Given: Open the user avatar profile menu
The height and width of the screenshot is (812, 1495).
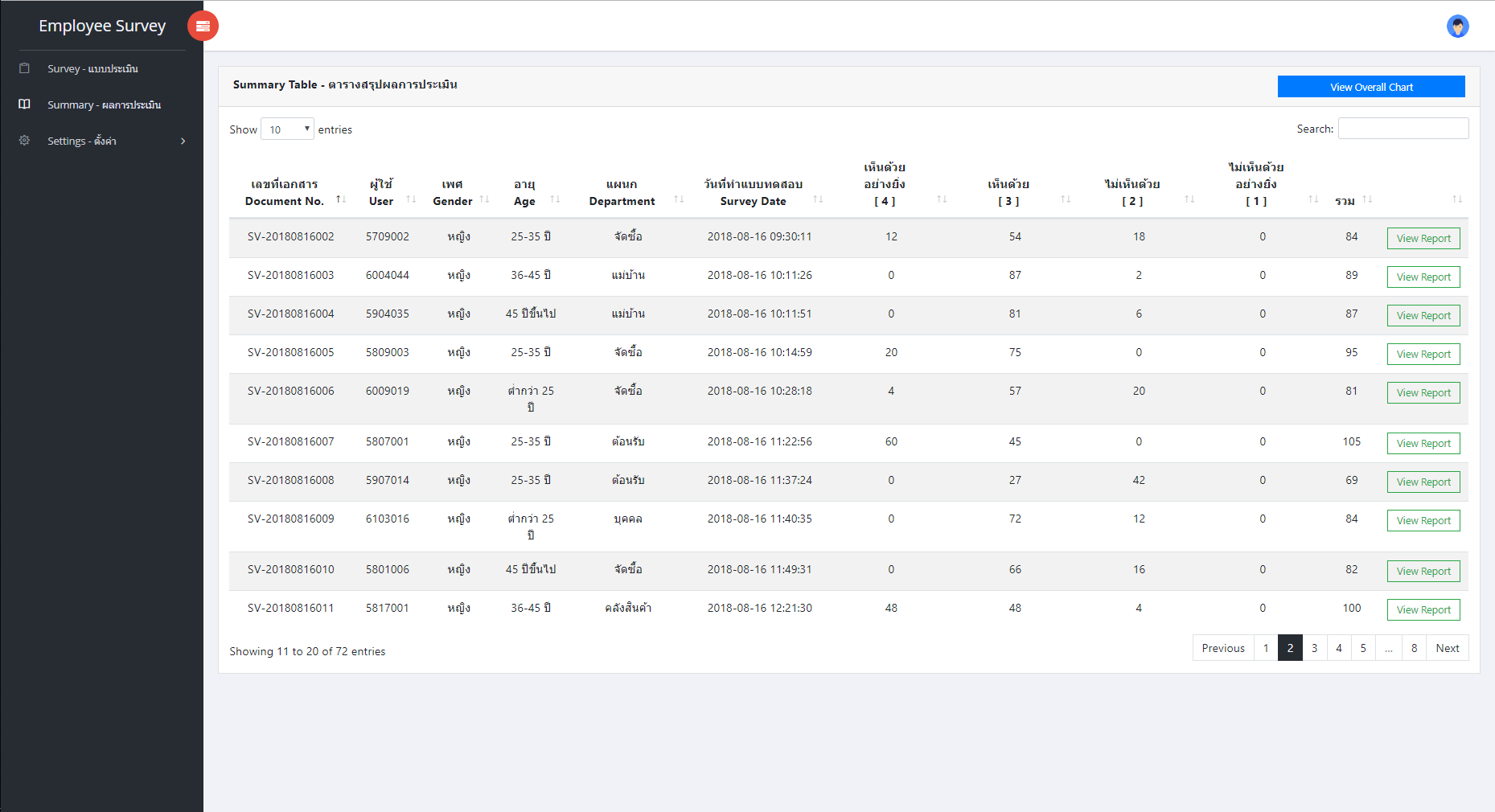Looking at the screenshot, I should tap(1457, 26).
